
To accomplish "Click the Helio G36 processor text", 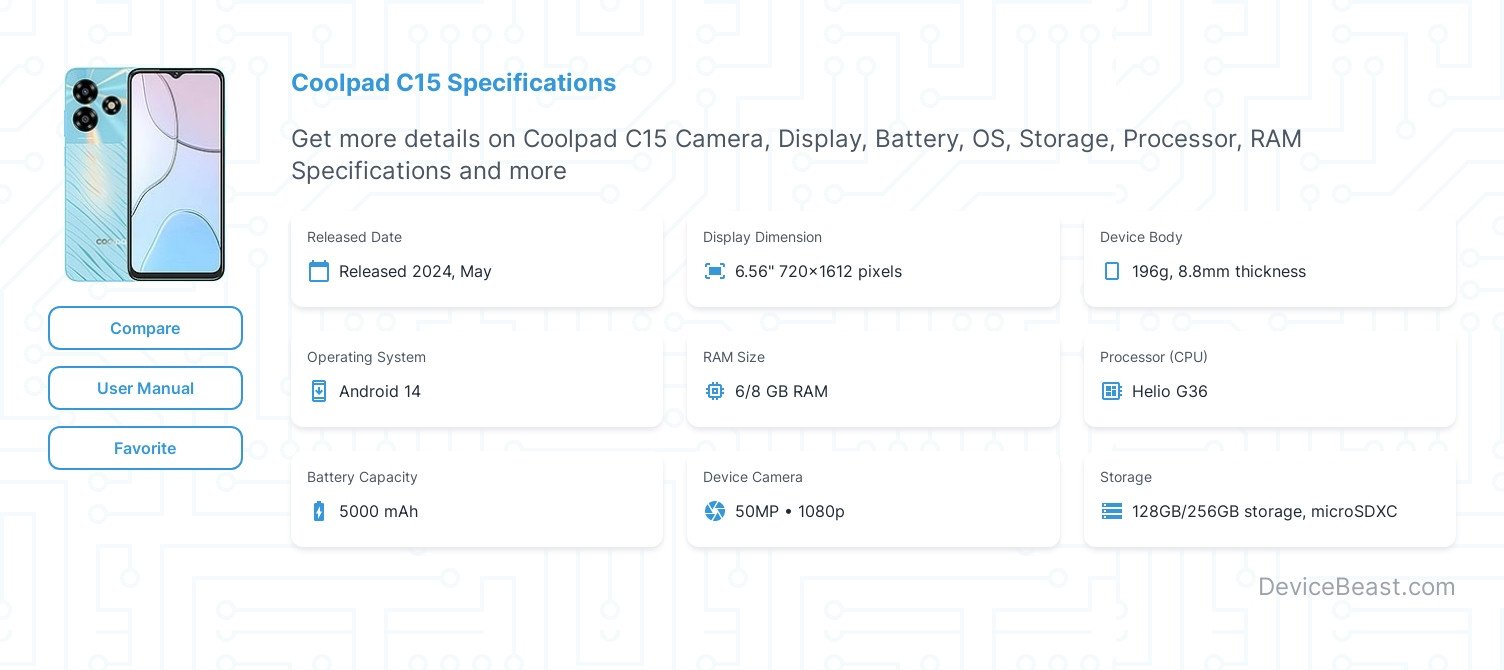I will [x=1169, y=391].
